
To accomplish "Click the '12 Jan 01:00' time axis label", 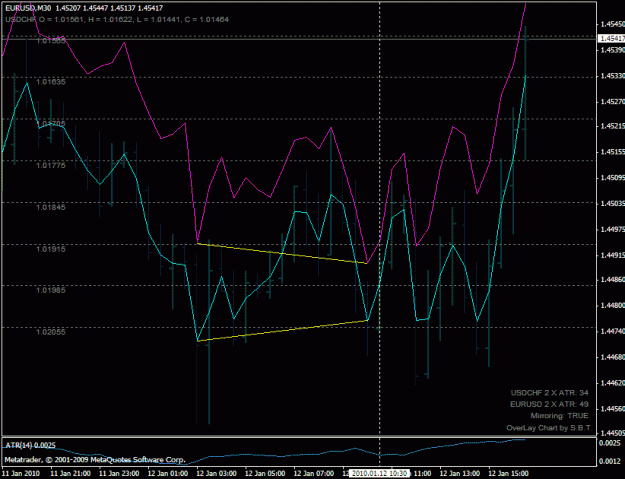I will 167,473.
